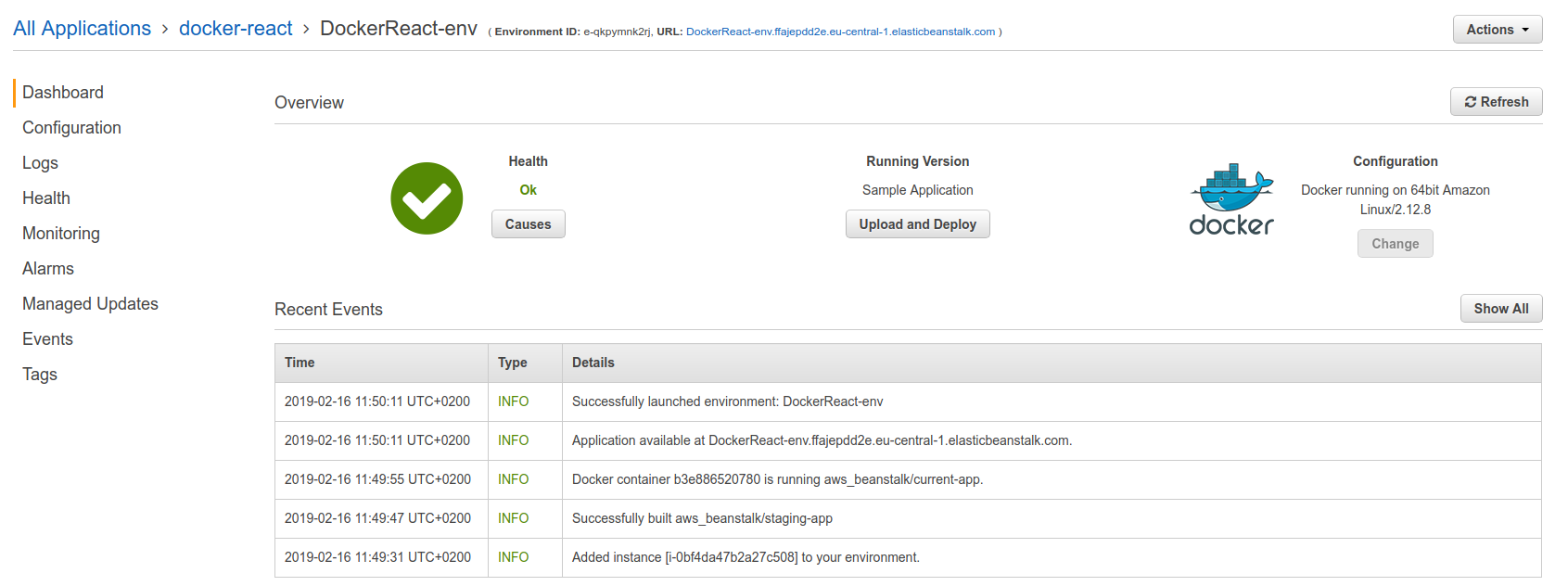Open Managed Updates page
1568x586 pixels.
[90, 304]
